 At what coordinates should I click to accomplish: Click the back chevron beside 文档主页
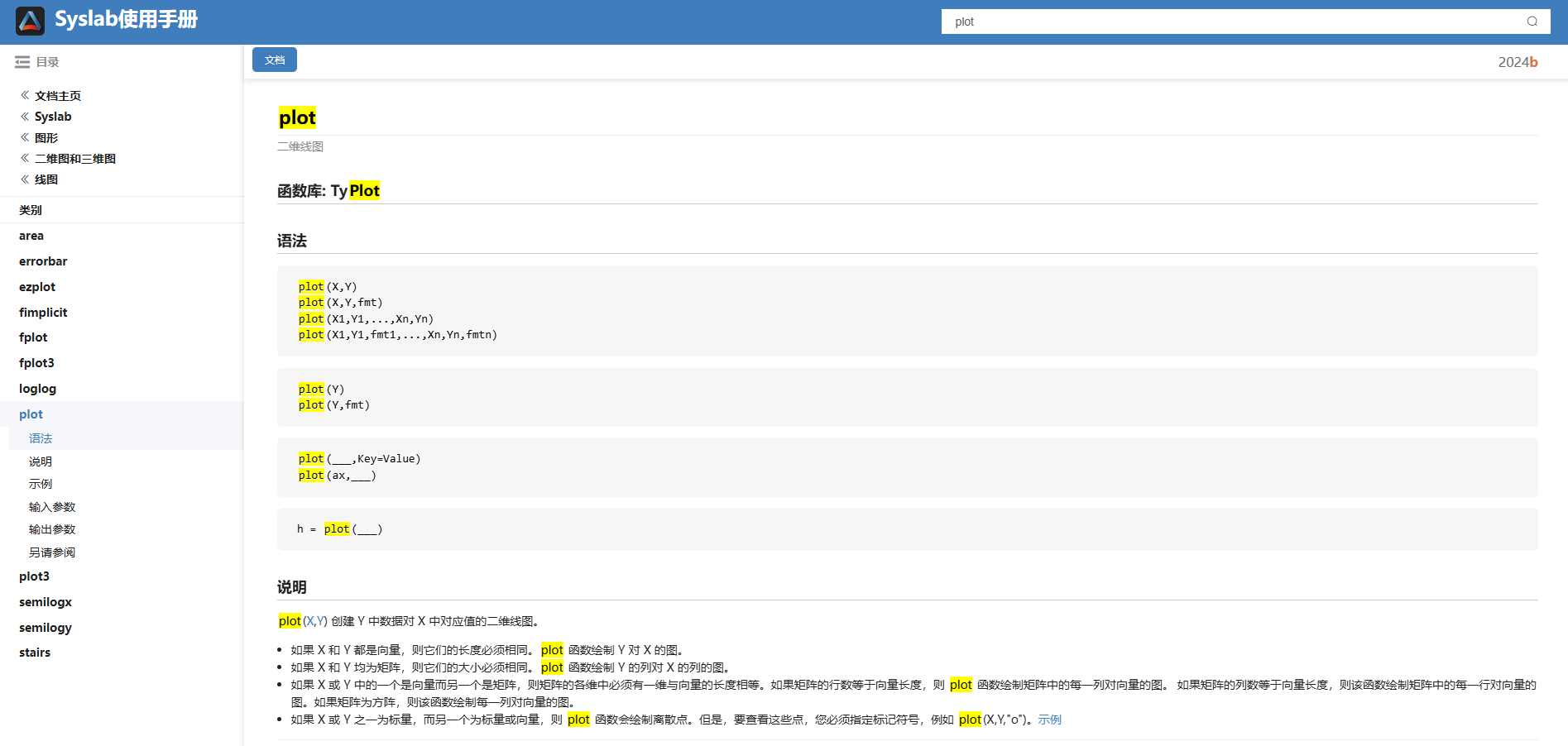pos(25,95)
